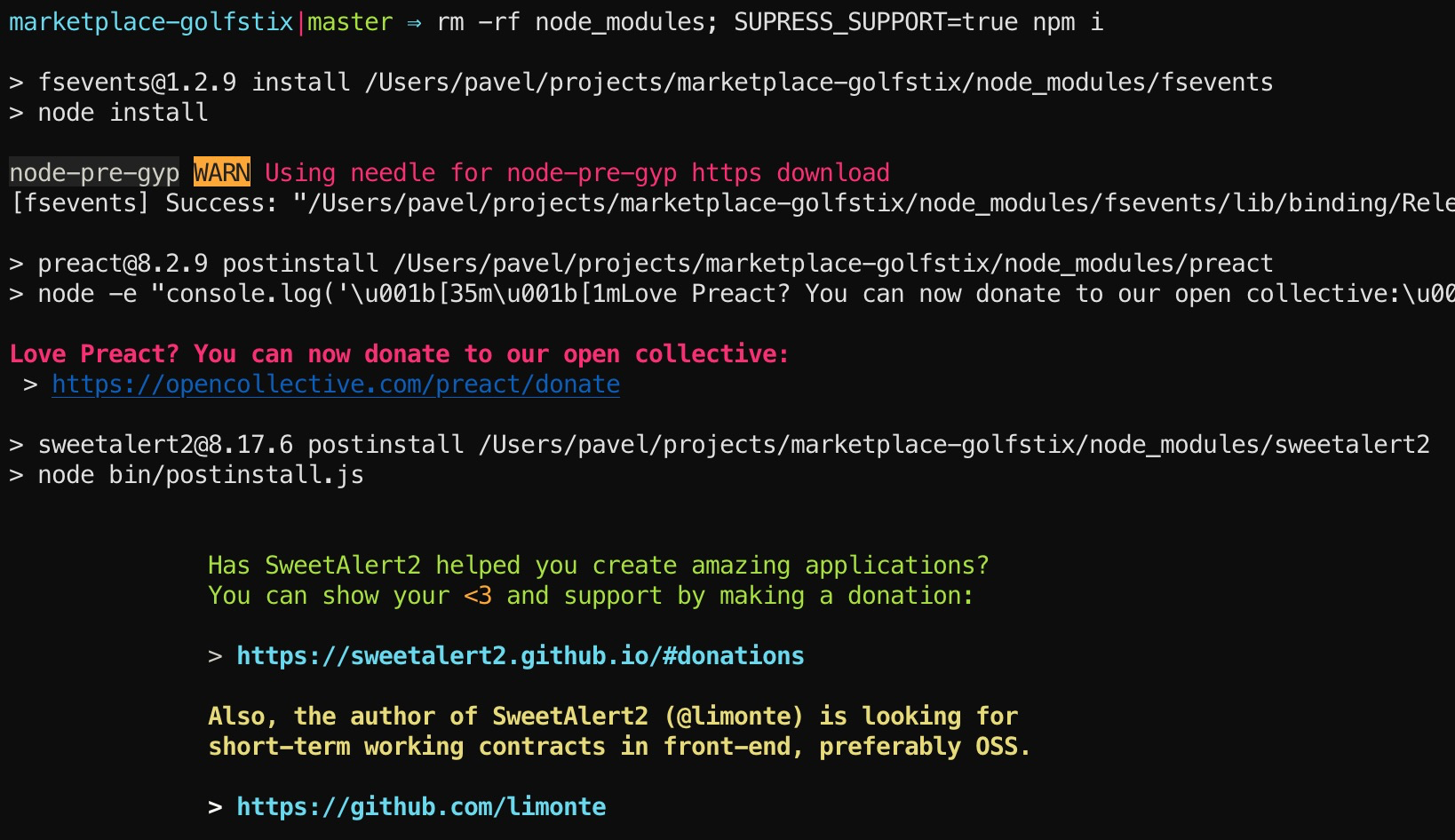Select the orange <3 heart symbol
This screenshot has width=1455, height=840.
tap(477, 596)
